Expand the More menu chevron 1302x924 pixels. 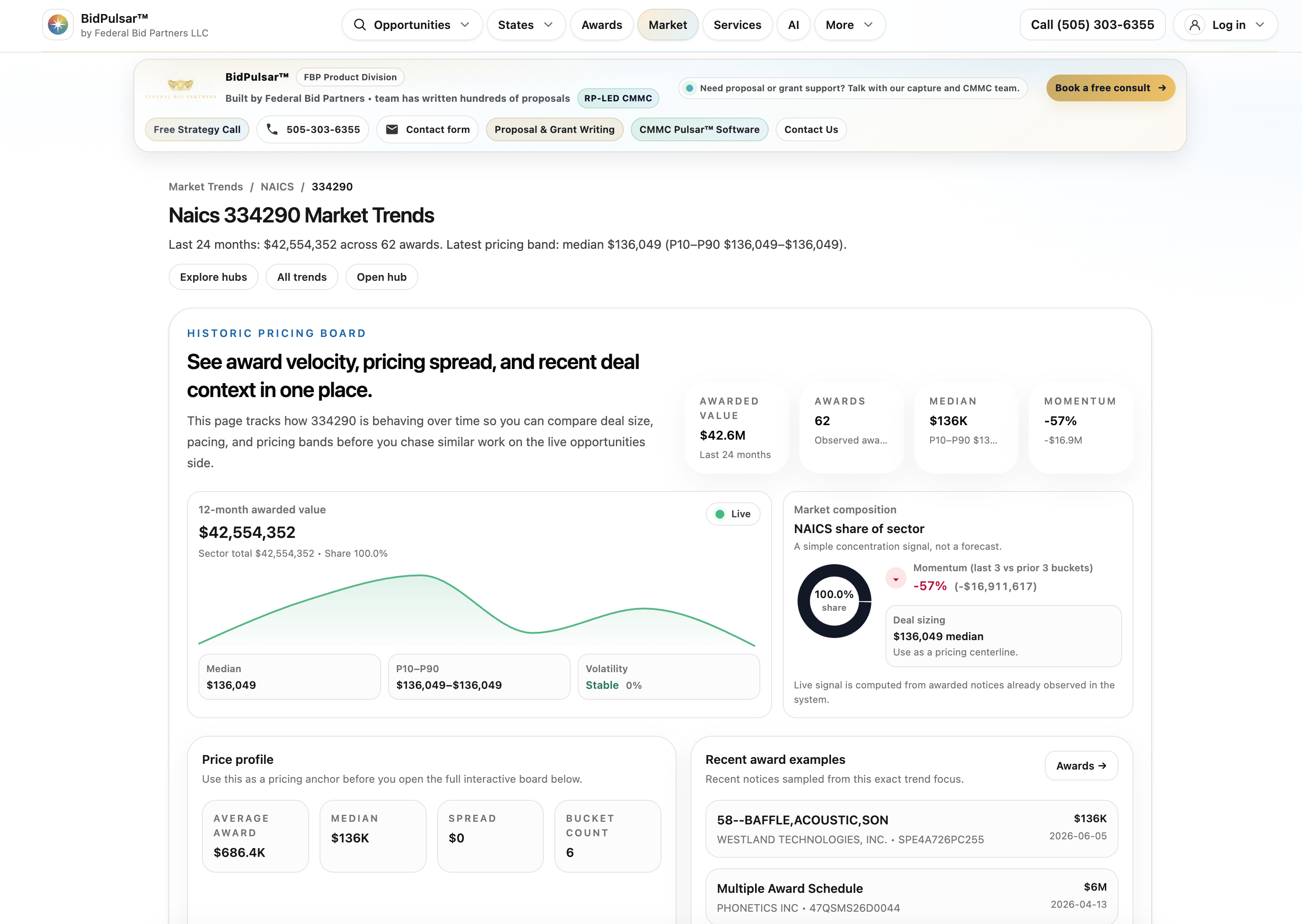(868, 25)
